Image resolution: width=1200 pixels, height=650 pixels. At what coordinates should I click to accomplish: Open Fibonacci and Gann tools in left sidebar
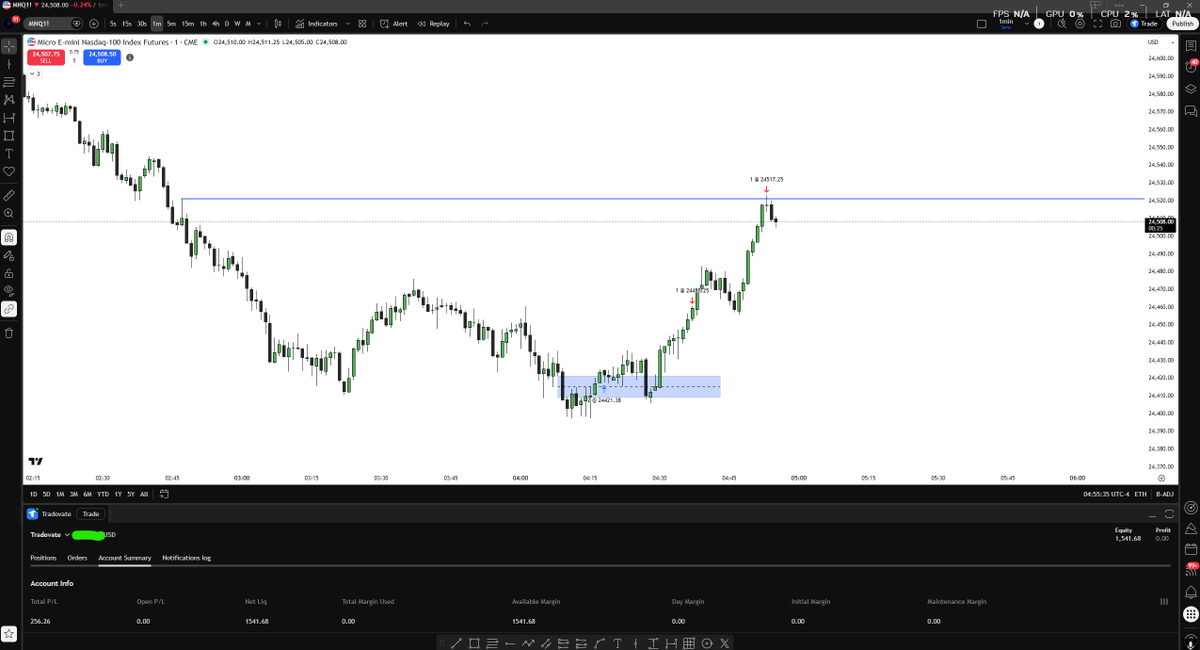pyautogui.click(x=9, y=82)
